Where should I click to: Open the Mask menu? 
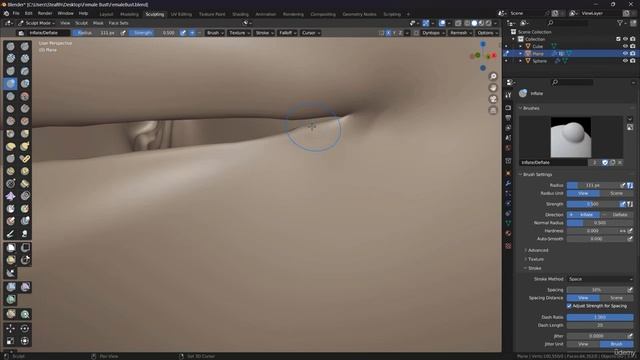98,23
